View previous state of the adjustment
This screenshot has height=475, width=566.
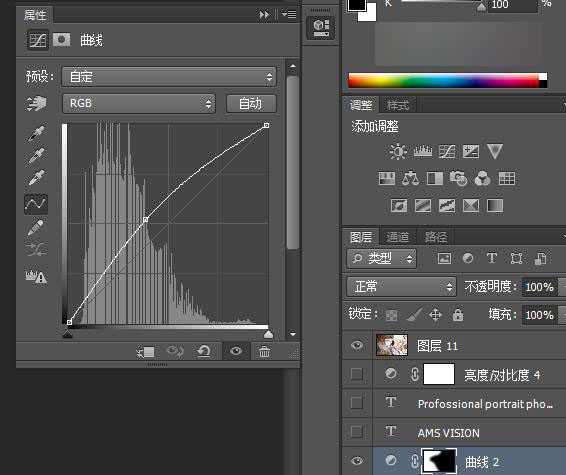pos(175,351)
